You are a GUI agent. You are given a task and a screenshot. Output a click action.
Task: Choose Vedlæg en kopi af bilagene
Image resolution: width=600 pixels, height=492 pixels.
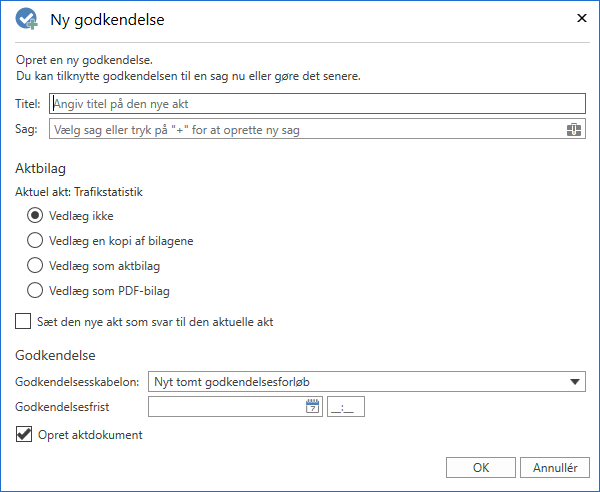coord(34,240)
